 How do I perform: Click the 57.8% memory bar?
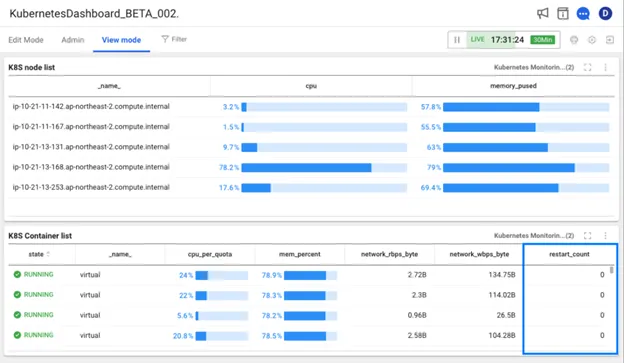coord(526,107)
